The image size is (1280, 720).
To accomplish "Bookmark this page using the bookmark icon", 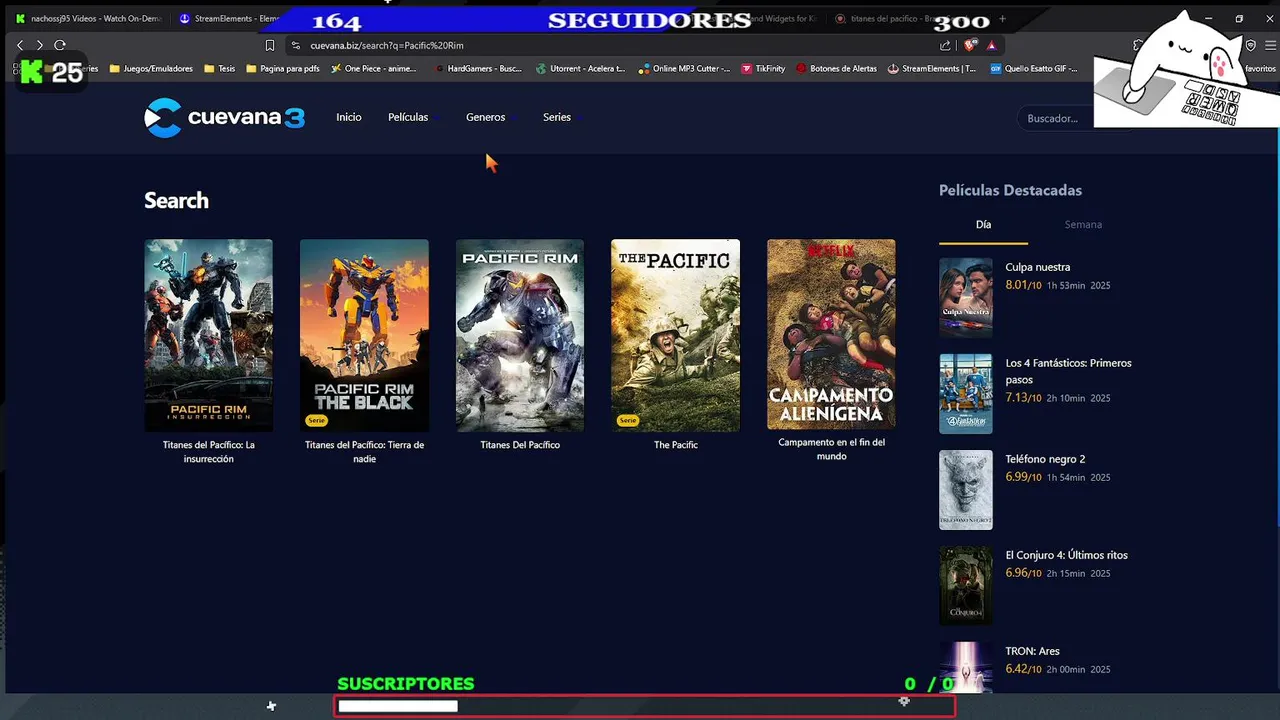I will click(270, 45).
